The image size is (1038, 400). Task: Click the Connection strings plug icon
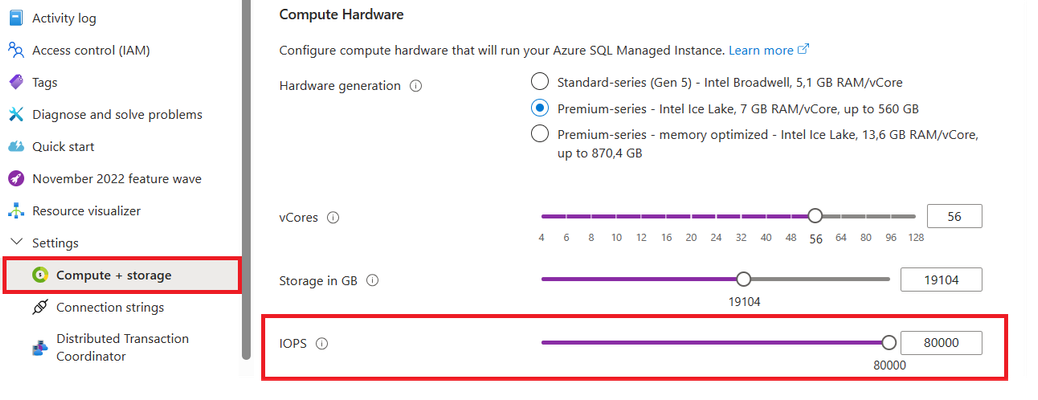click(x=40, y=307)
